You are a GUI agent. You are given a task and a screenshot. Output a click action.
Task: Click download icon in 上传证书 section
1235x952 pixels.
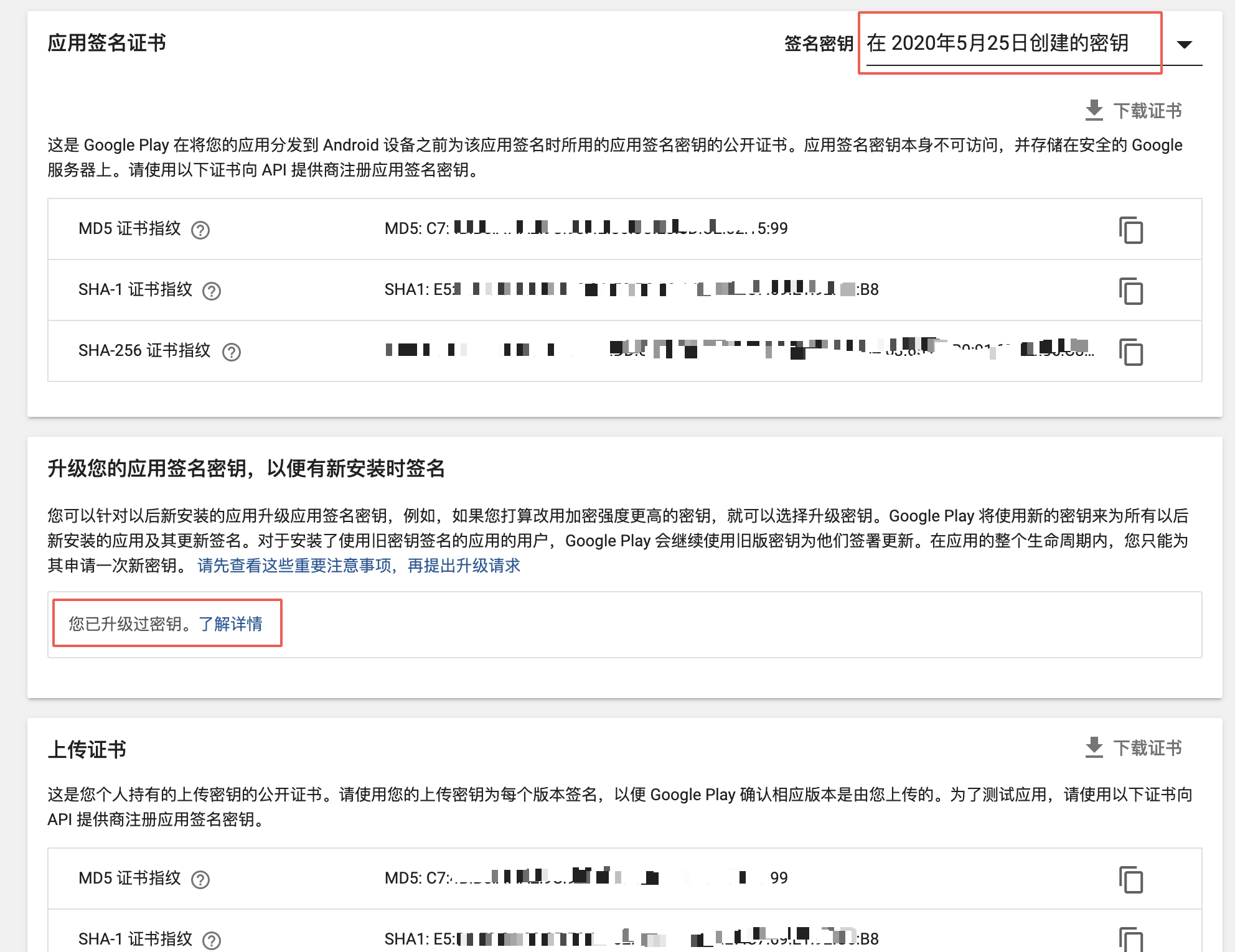1094,748
